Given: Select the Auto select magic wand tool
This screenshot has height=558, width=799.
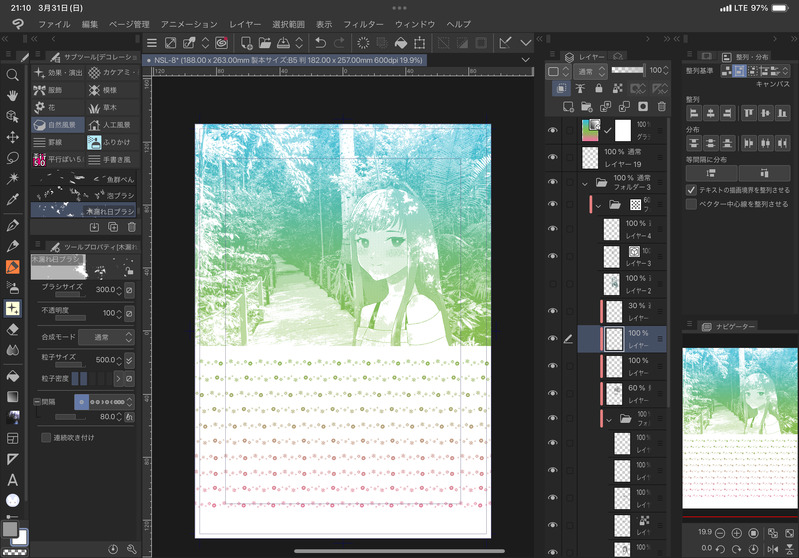Looking at the screenshot, I should 12,178.
